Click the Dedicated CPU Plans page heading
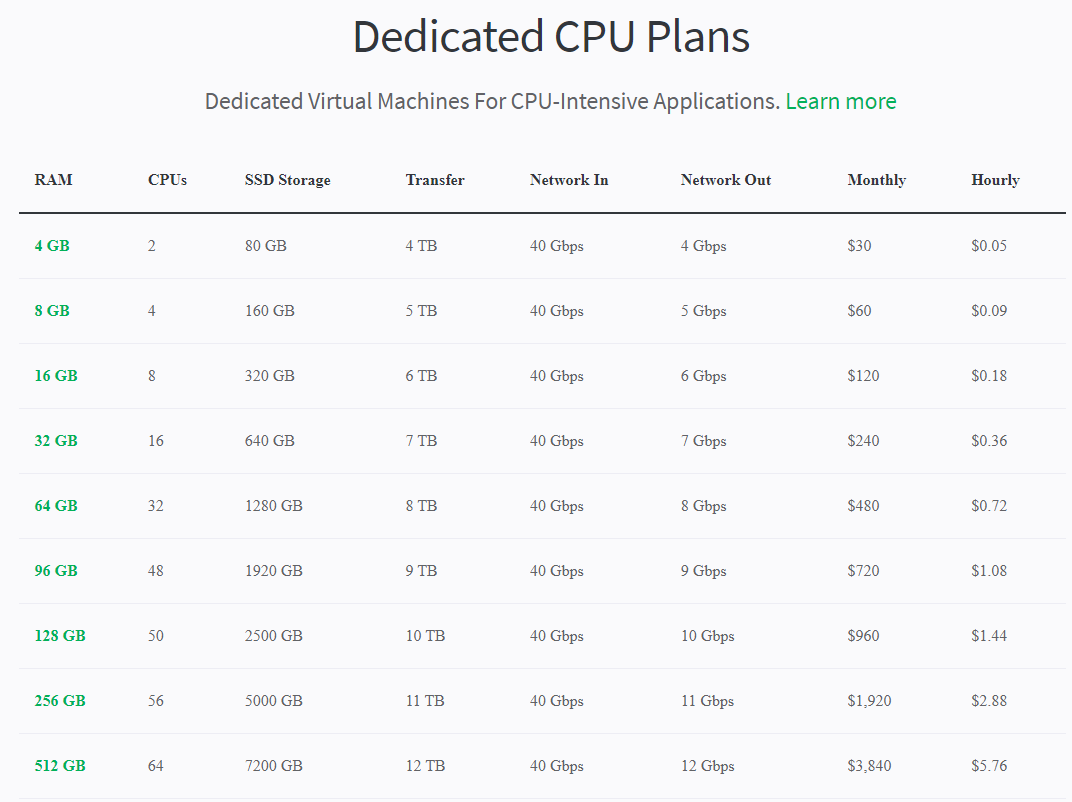The width and height of the screenshot is (1072, 802). (551, 38)
